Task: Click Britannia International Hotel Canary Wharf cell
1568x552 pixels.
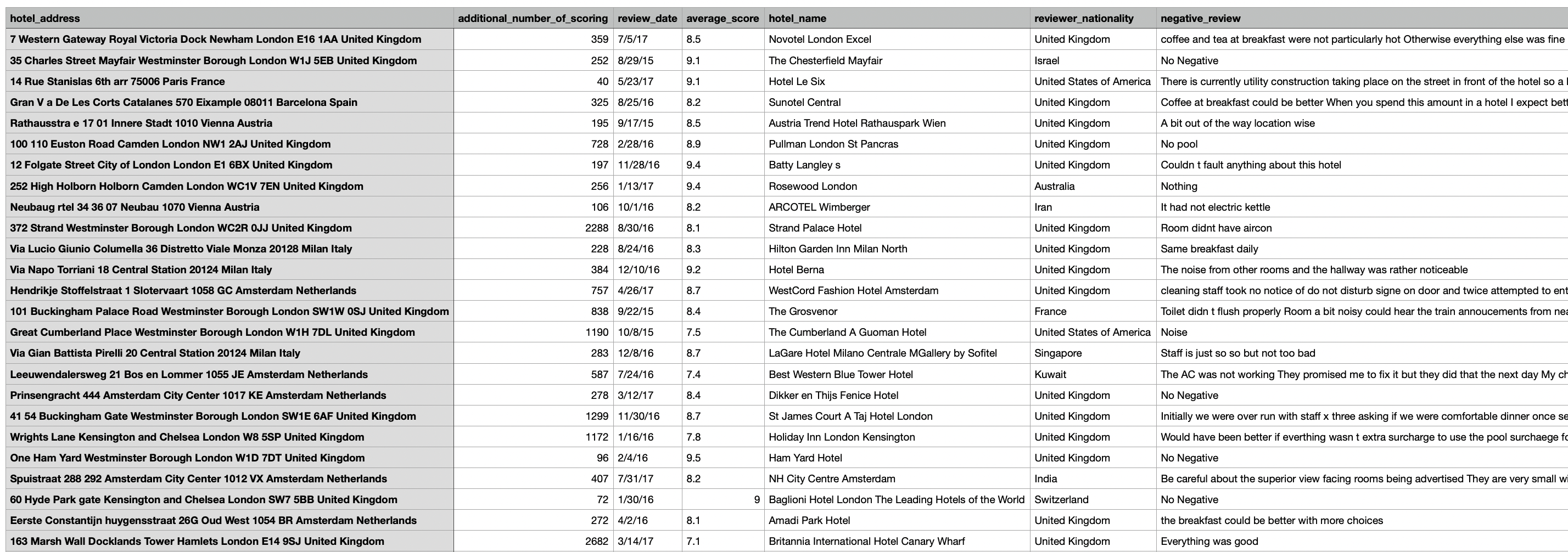Action: [x=897, y=542]
